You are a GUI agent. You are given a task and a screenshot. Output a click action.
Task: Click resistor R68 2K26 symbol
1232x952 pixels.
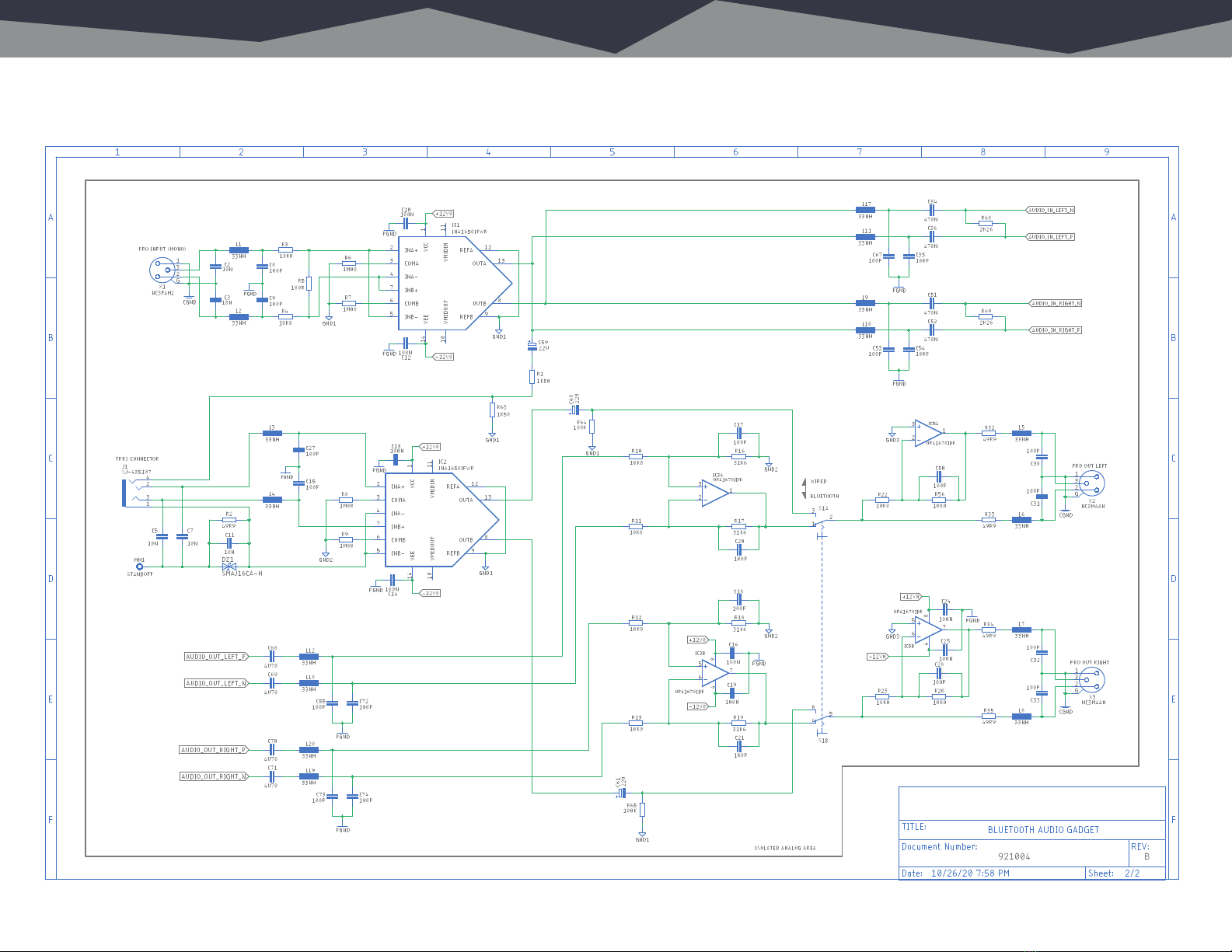coord(986,224)
